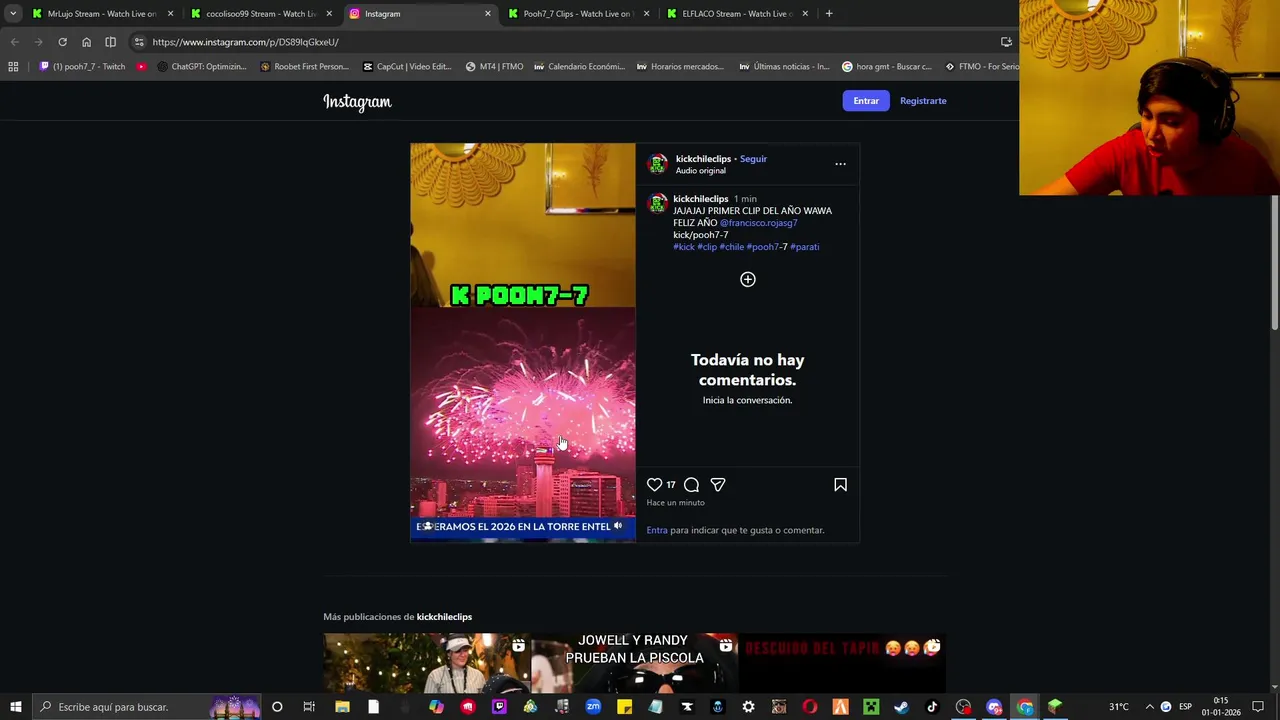
Task: Show hidden system tray icons
Action: point(1149,707)
